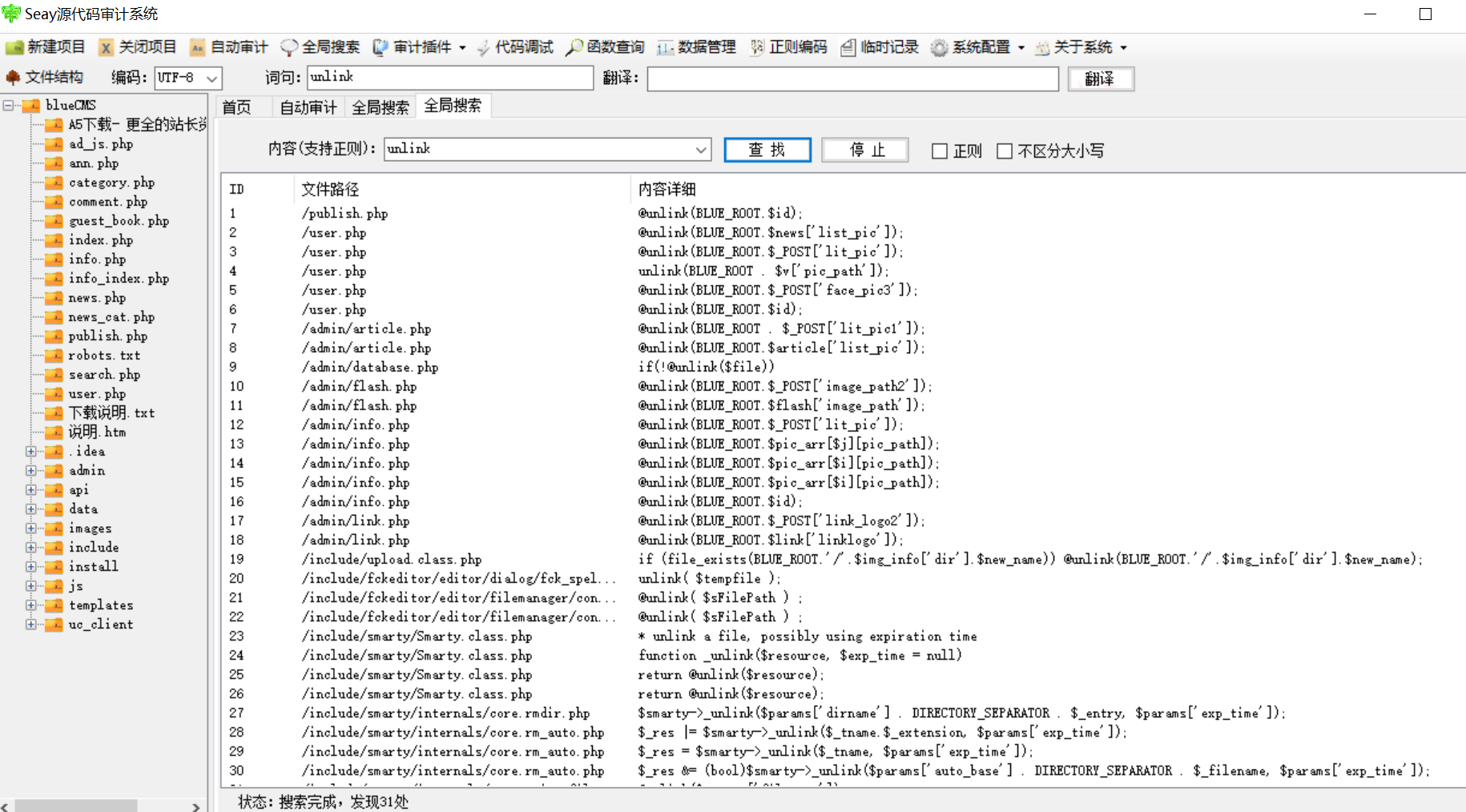Click the 关闭项目 (Close Project) toolbar icon
The height and width of the screenshot is (812, 1466).
[106, 48]
